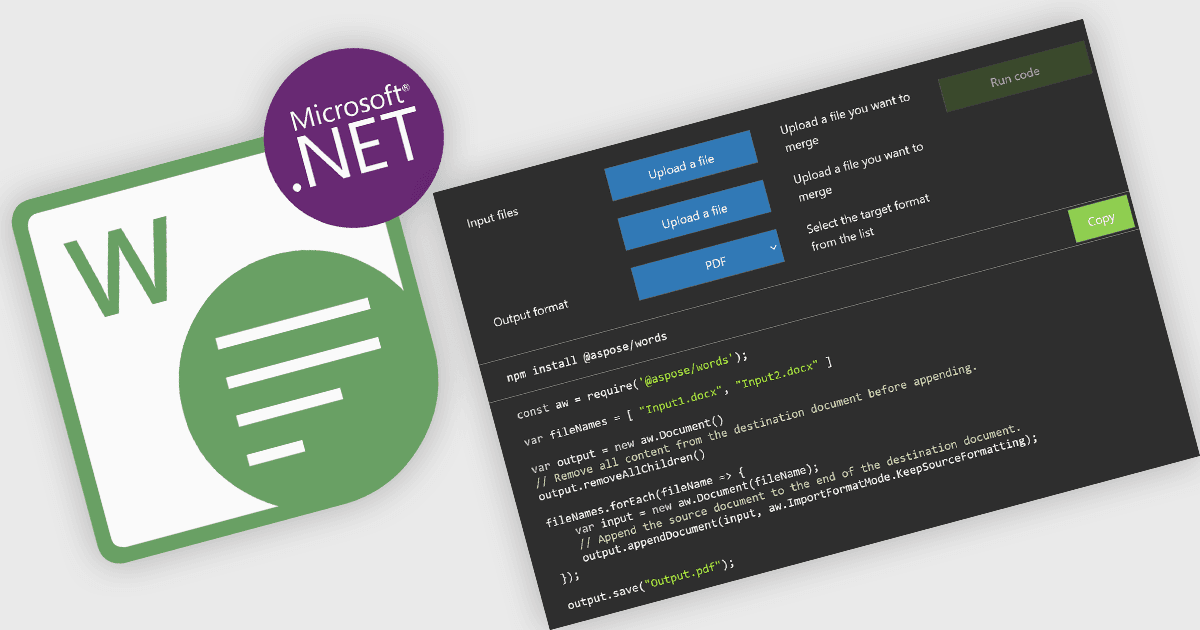Click the 'output.save("Output.pdf")' code line
1200x630 pixels.
(x=651, y=584)
